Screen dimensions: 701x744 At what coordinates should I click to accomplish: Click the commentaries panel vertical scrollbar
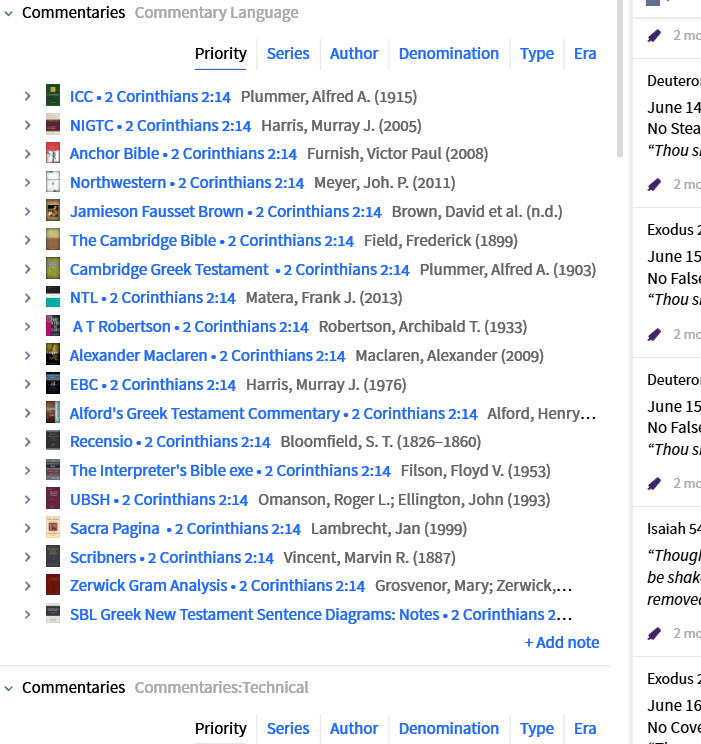[619, 78]
